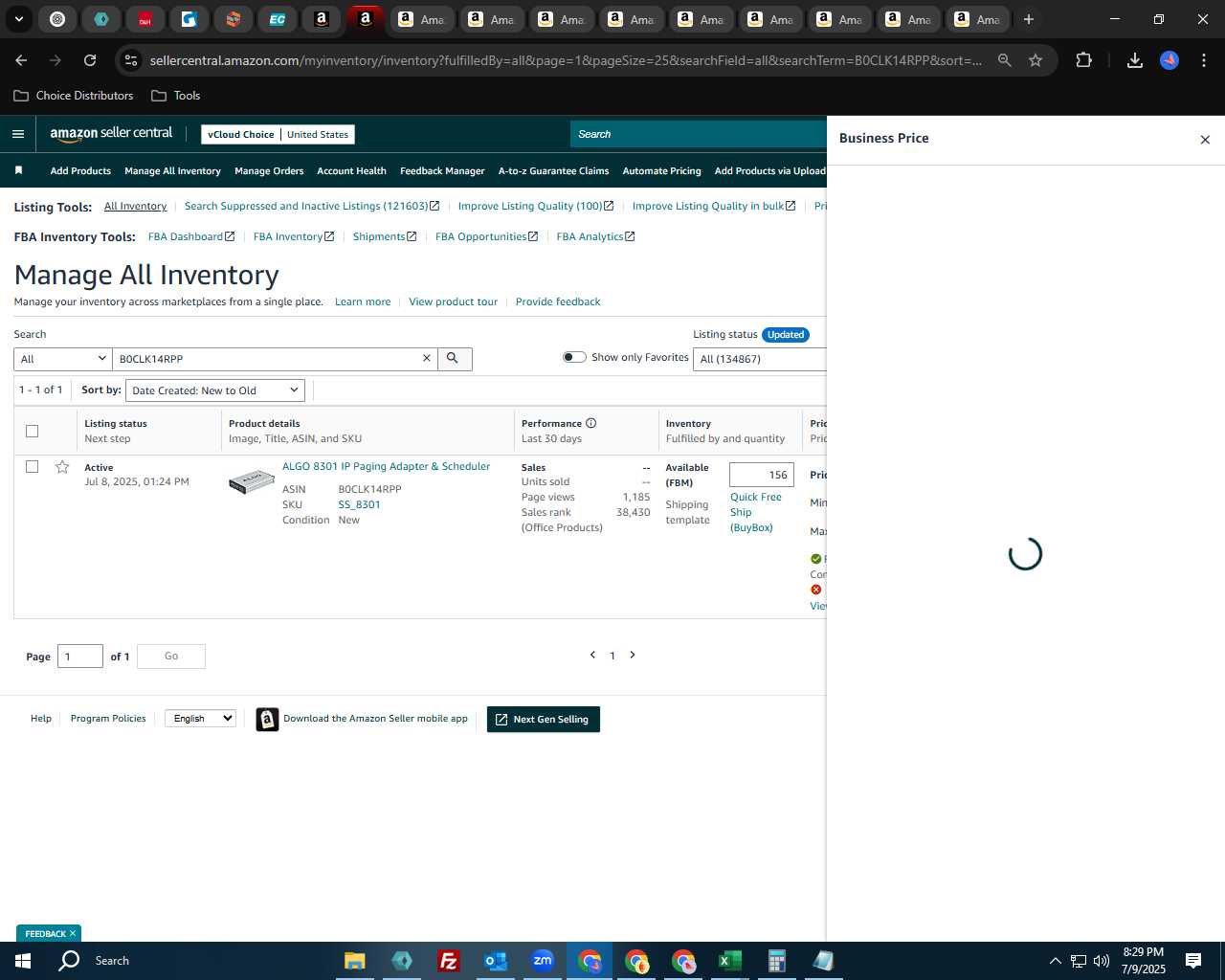Click the Page number input field
Screen dimensions: 1225x980
(x=80, y=657)
